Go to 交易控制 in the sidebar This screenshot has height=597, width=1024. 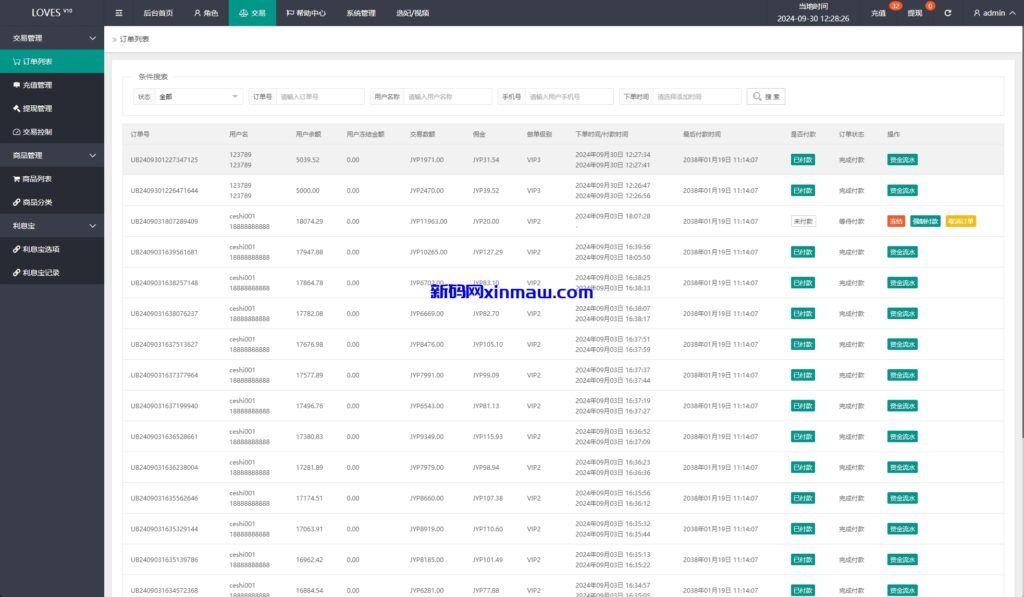tap(37, 132)
